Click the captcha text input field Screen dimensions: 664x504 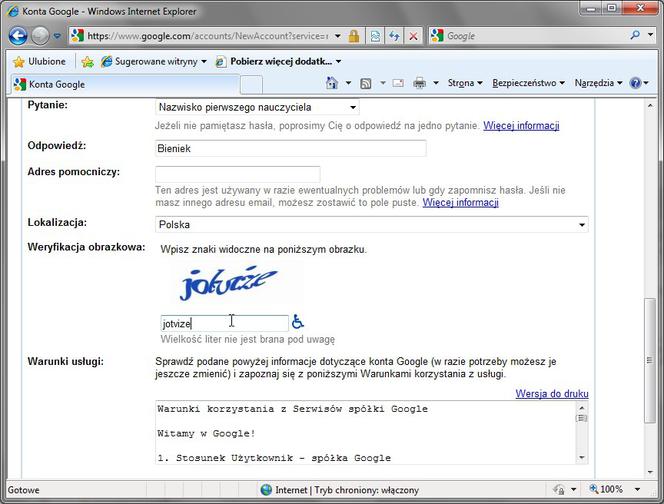click(x=224, y=324)
